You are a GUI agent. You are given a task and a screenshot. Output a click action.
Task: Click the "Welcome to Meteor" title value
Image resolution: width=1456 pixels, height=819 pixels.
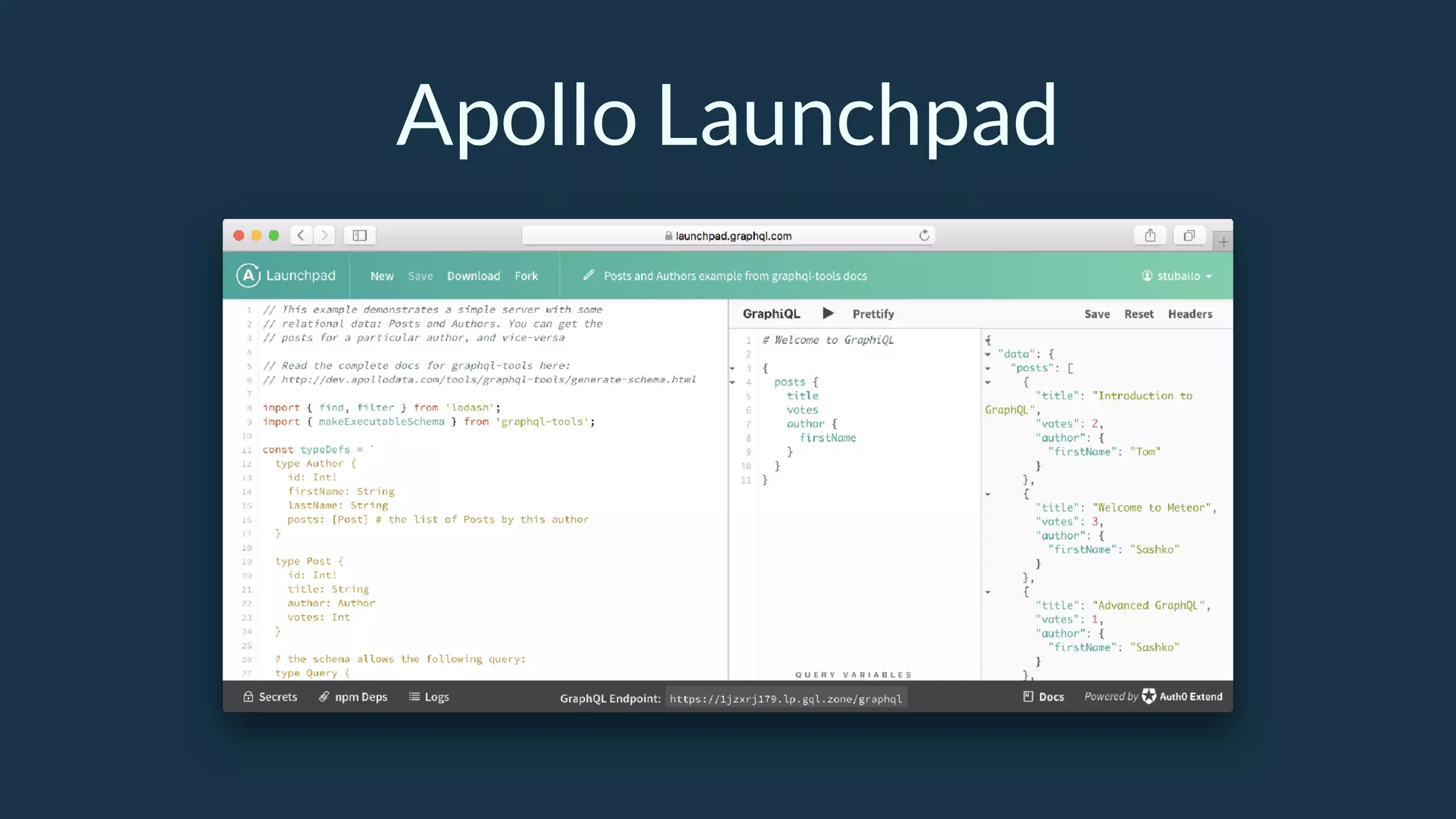click(1151, 508)
